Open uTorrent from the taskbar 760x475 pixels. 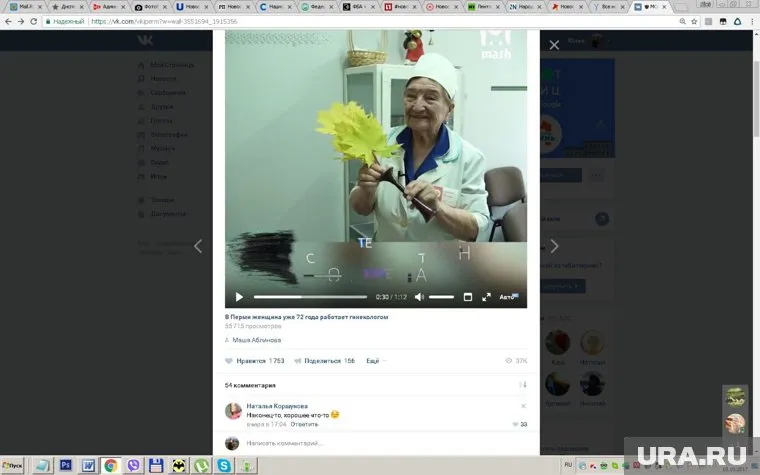click(201, 466)
